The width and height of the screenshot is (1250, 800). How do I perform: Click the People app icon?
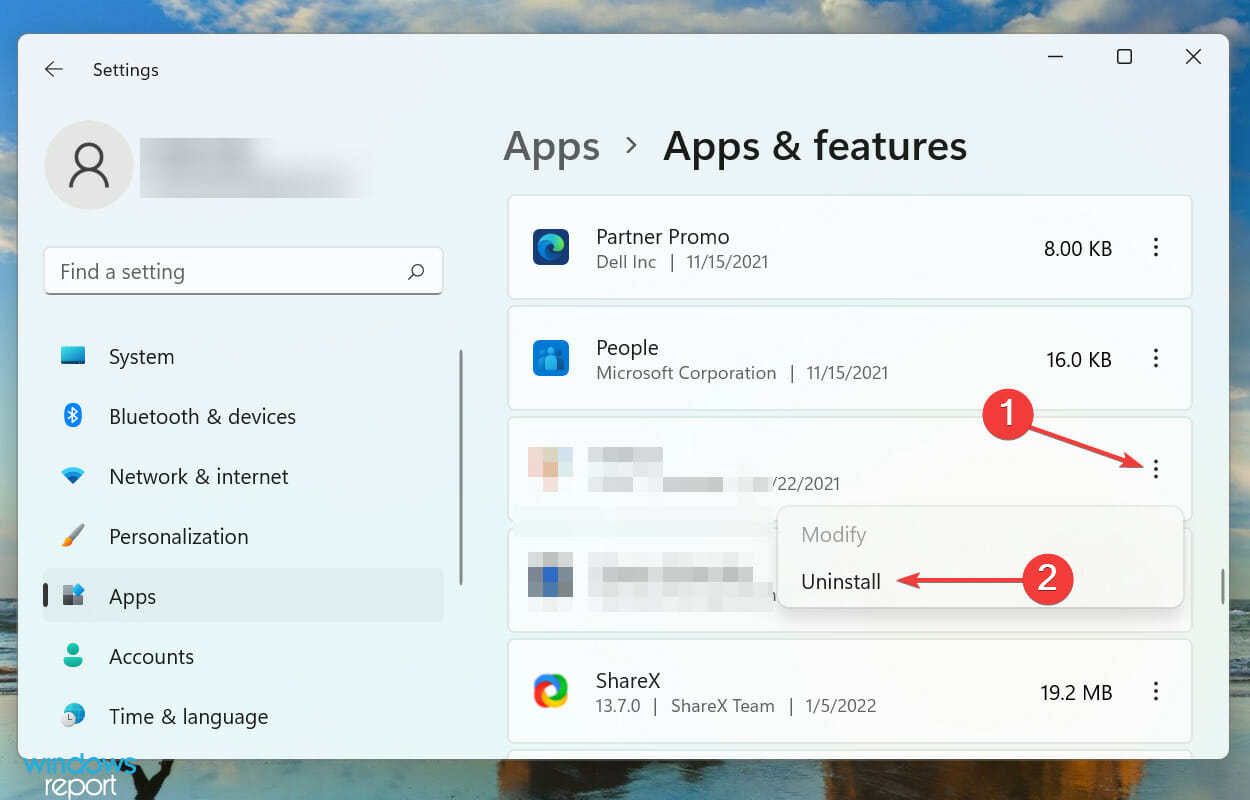point(551,358)
